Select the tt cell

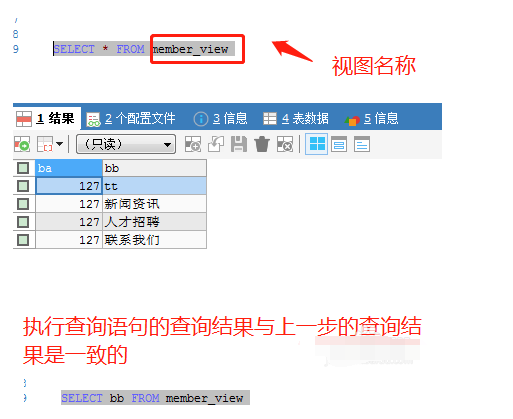(154, 186)
